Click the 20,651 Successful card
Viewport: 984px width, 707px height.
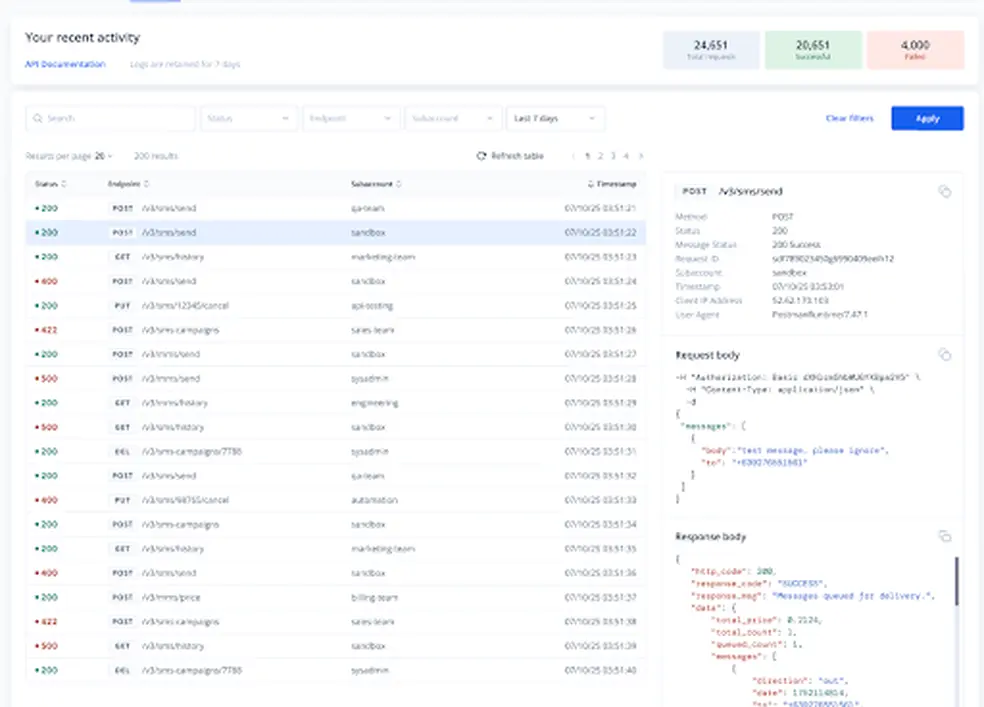pyautogui.click(x=813, y=50)
